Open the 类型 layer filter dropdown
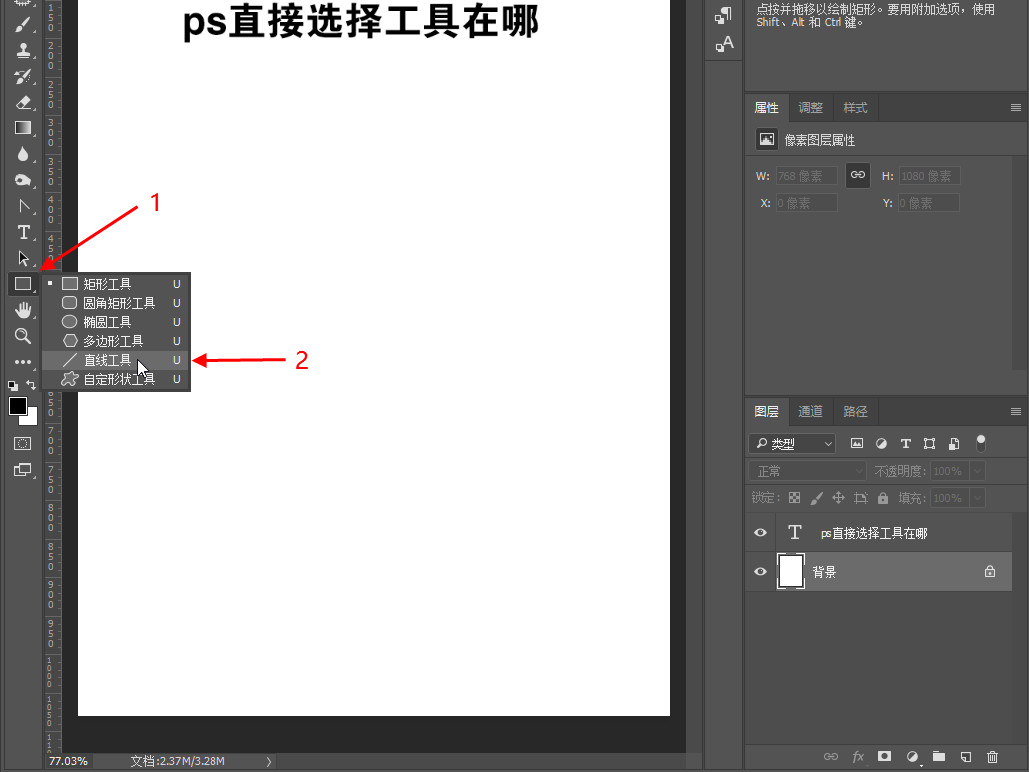 click(792, 444)
